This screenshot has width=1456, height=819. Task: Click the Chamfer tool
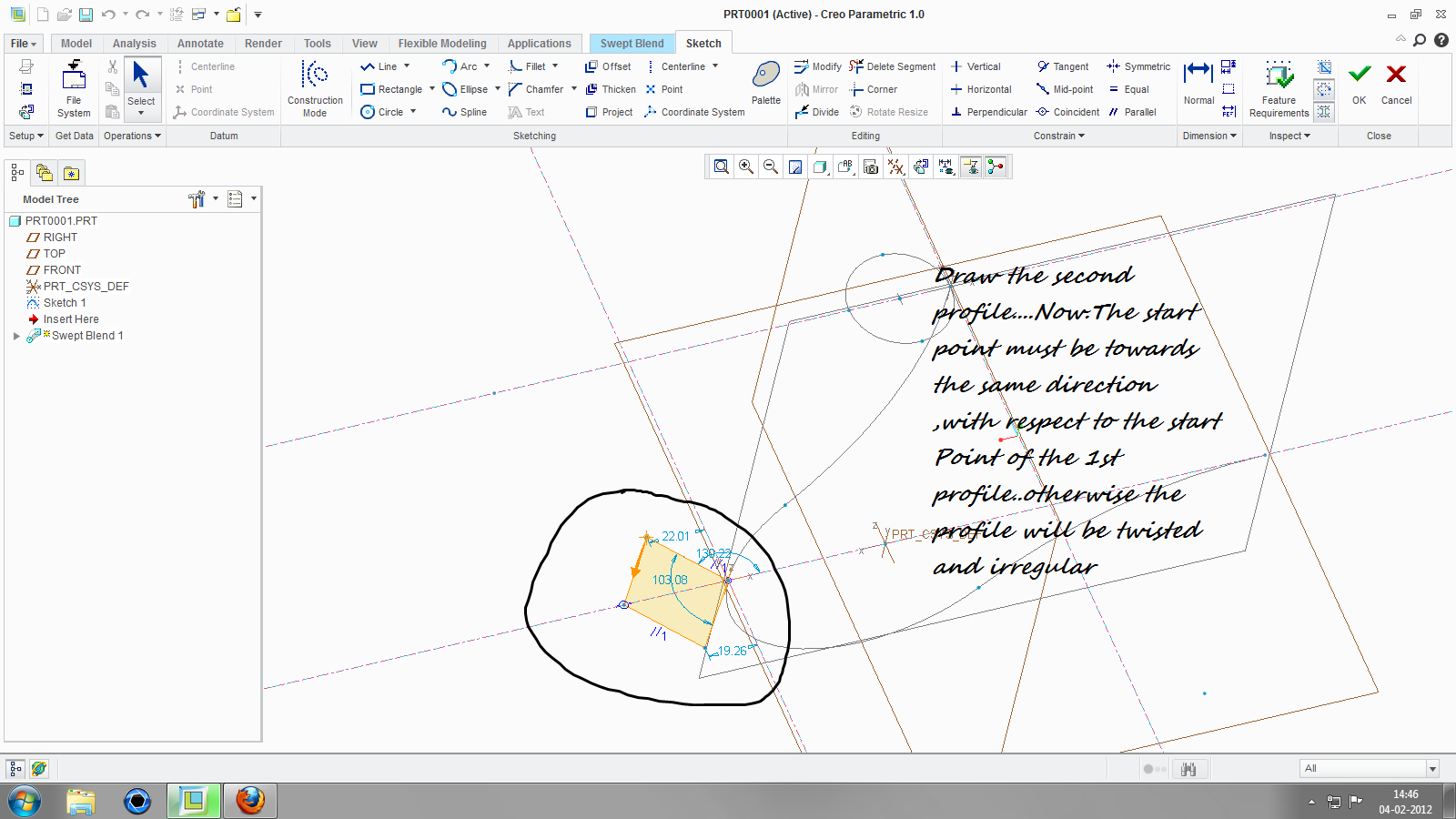tap(536, 89)
